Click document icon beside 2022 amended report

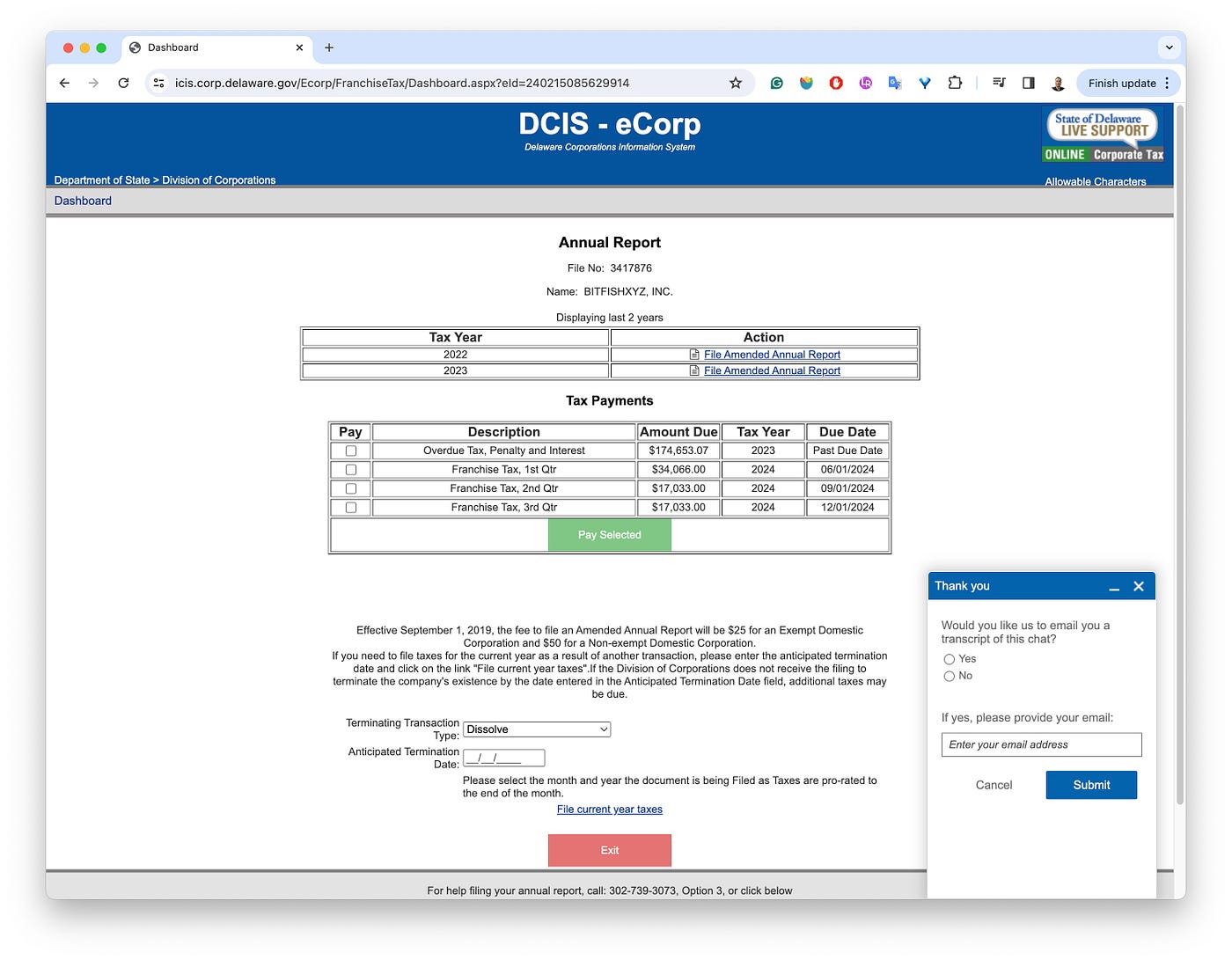click(695, 355)
